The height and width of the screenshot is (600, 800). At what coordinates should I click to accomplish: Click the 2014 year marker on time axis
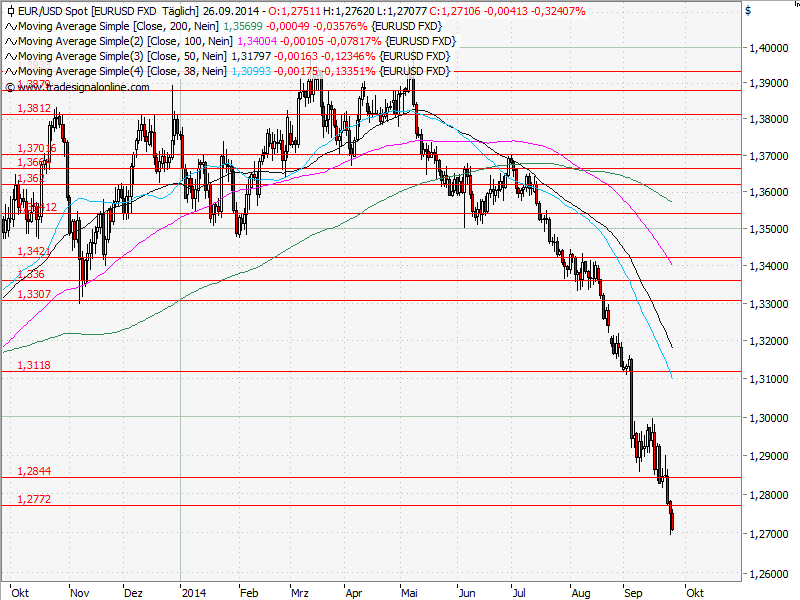(192, 591)
